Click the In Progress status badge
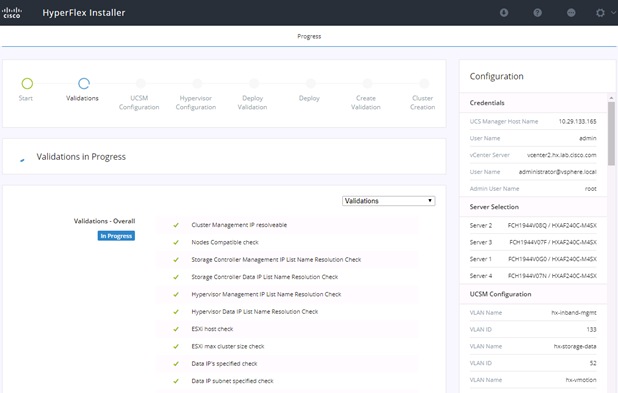 [116, 236]
